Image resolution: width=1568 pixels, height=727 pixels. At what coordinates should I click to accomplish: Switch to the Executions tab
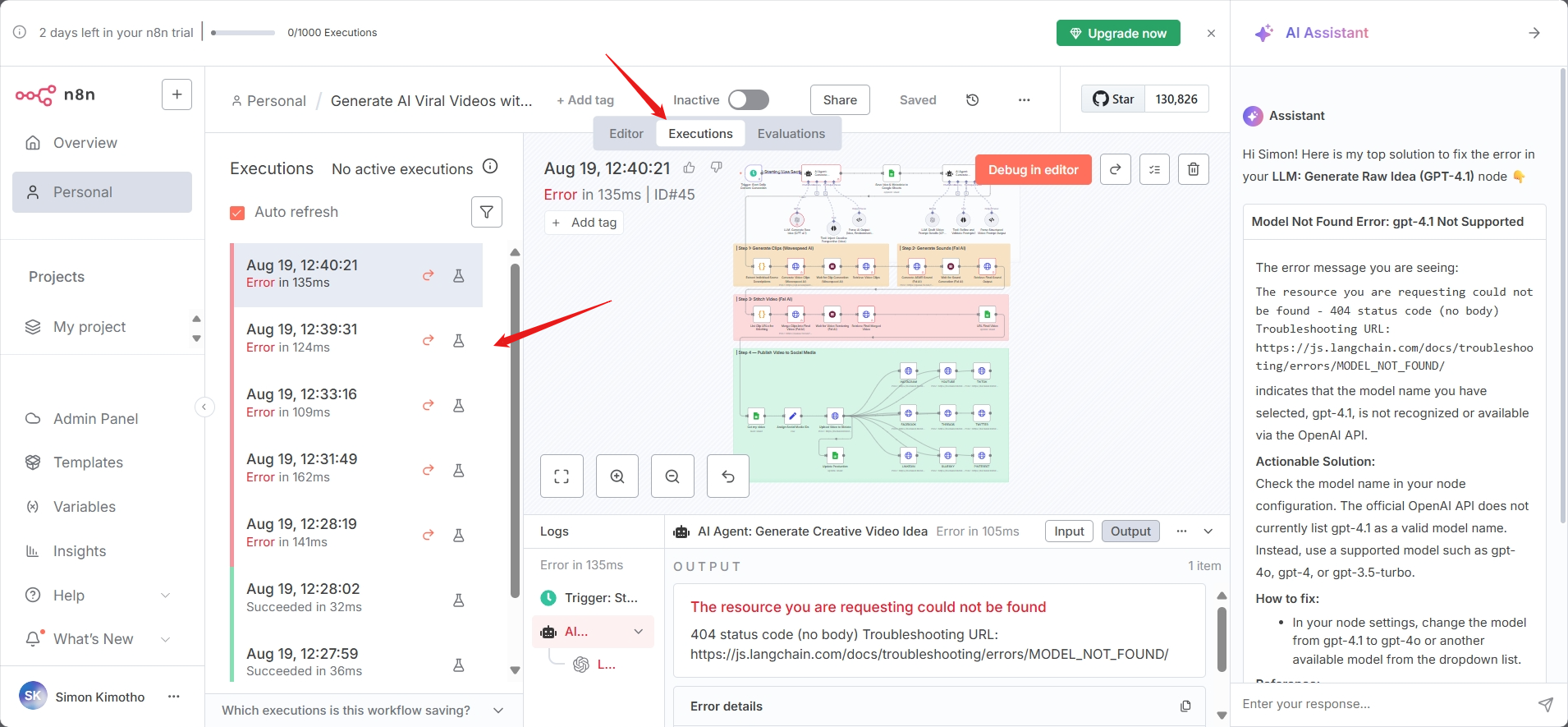(700, 134)
